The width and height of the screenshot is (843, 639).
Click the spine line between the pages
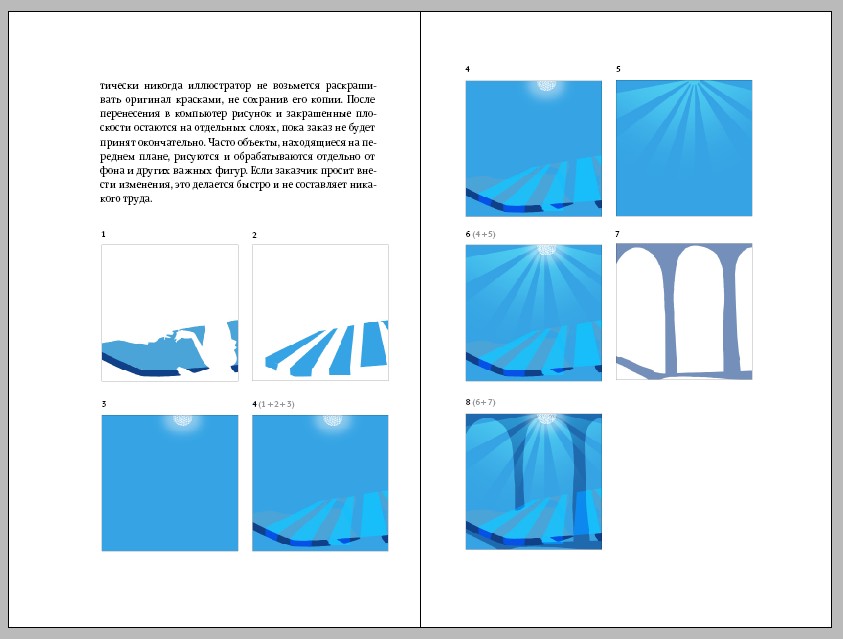coord(420,320)
